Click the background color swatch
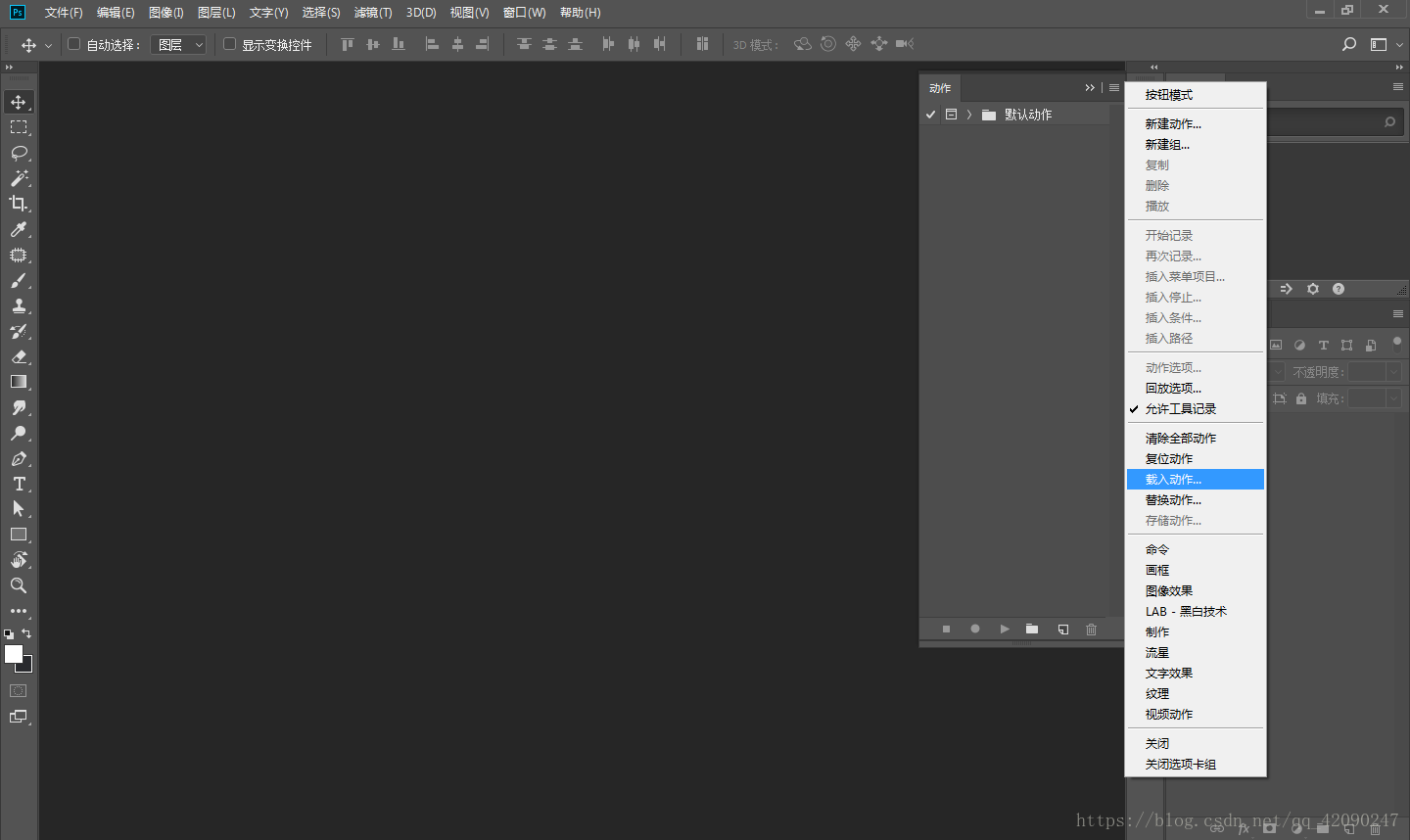Screen dimensions: 1410x840 click(27, 667)
